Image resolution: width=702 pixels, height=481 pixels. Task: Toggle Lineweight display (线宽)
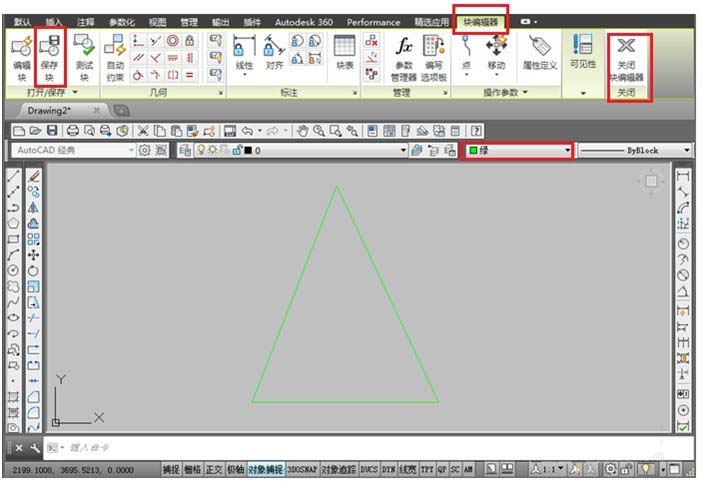[x=407, y=469]
